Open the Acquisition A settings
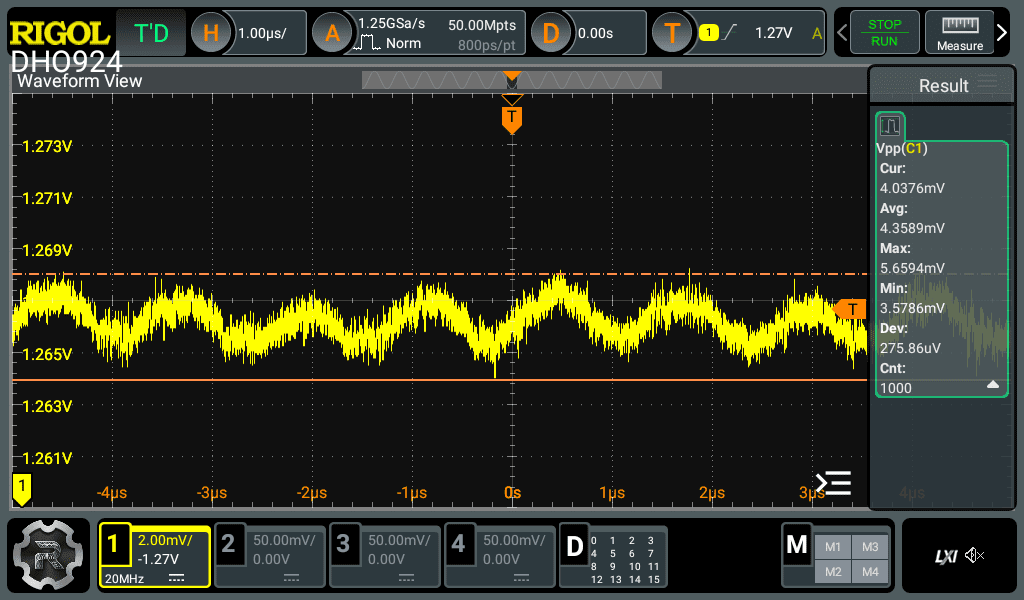The height and width of the screenshot is (600, 1024). (332, 33)
